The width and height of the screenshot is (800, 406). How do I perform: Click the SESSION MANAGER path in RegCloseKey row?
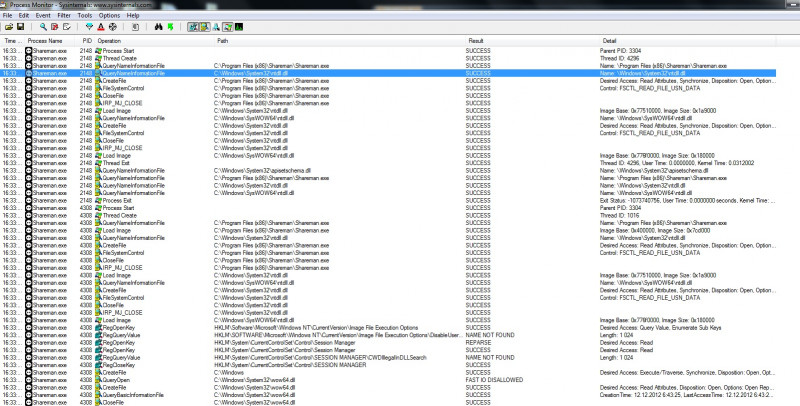pyautogui.click(x=290, y=365)
